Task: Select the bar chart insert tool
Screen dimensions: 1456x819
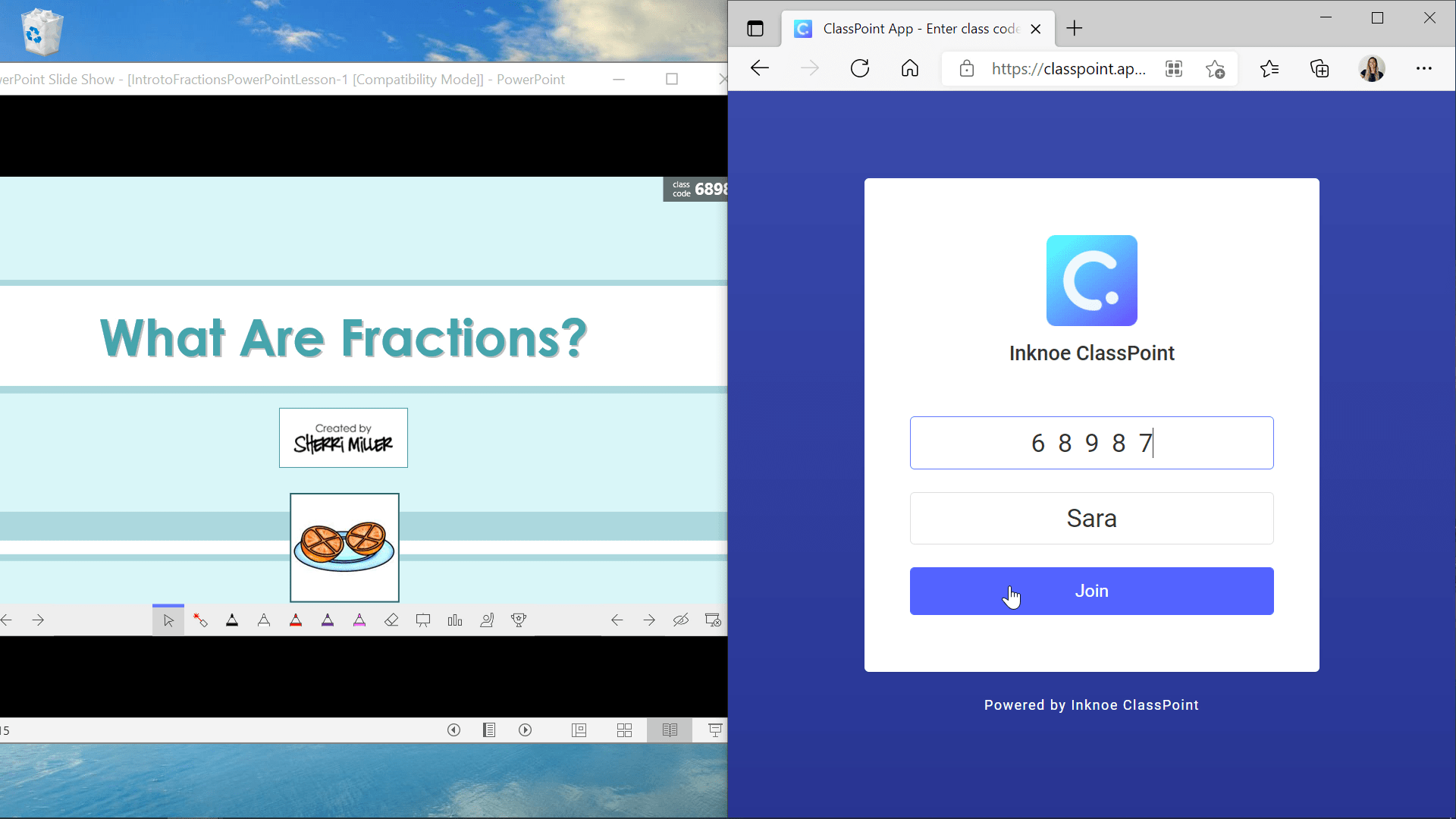Action: 454,620
